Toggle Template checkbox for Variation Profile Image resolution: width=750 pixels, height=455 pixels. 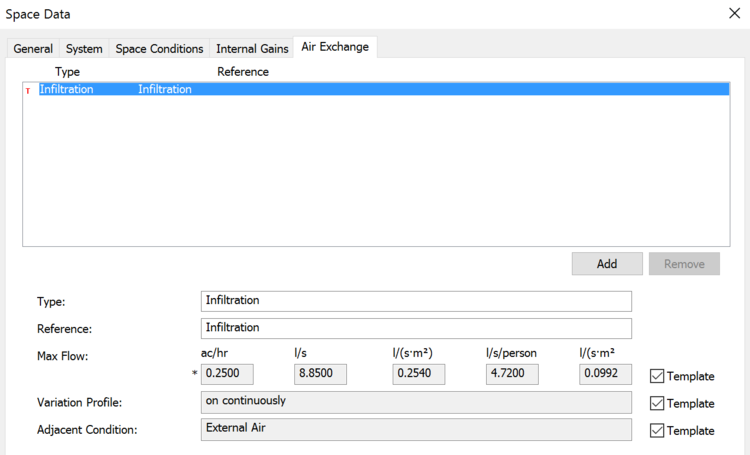tap(657, 403)
